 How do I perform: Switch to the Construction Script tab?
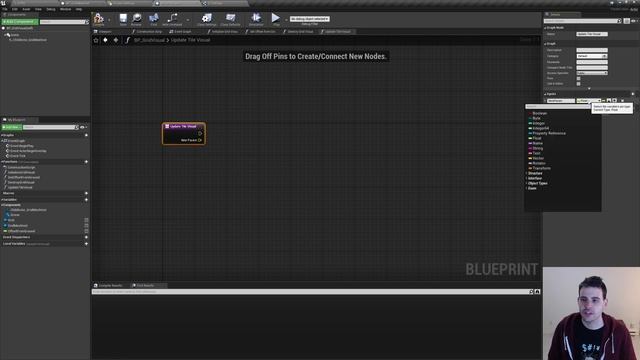point(147,31)
